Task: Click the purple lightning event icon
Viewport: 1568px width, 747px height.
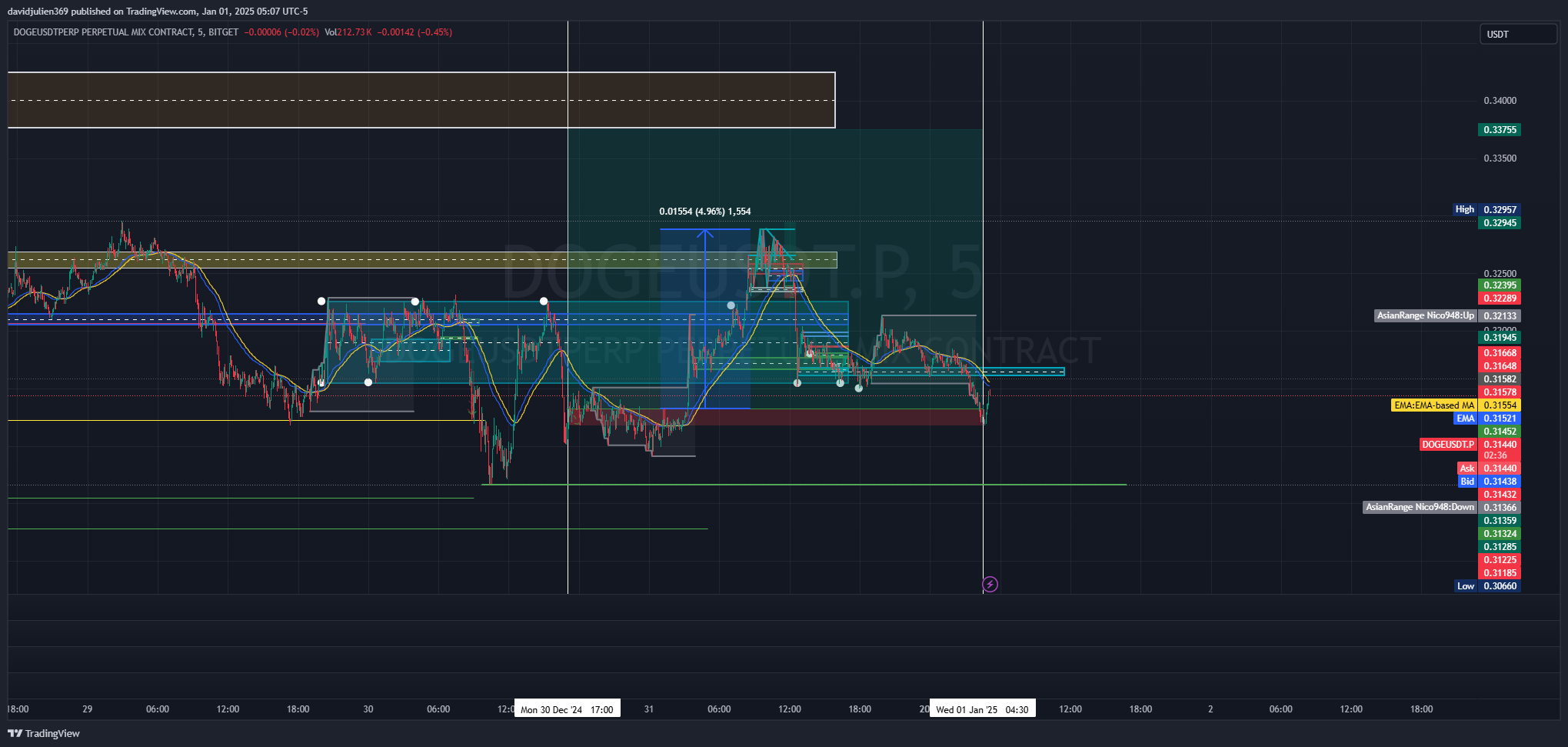Action: click(x=990, y=585)
